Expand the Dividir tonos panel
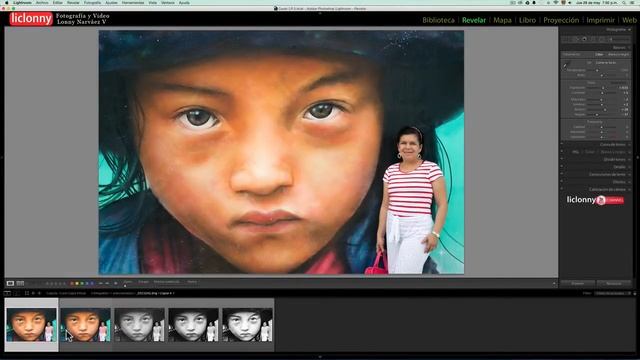Image resolution: width=640 pixels, height=360 pixels. pyautogui.click(x=629, y=160)
